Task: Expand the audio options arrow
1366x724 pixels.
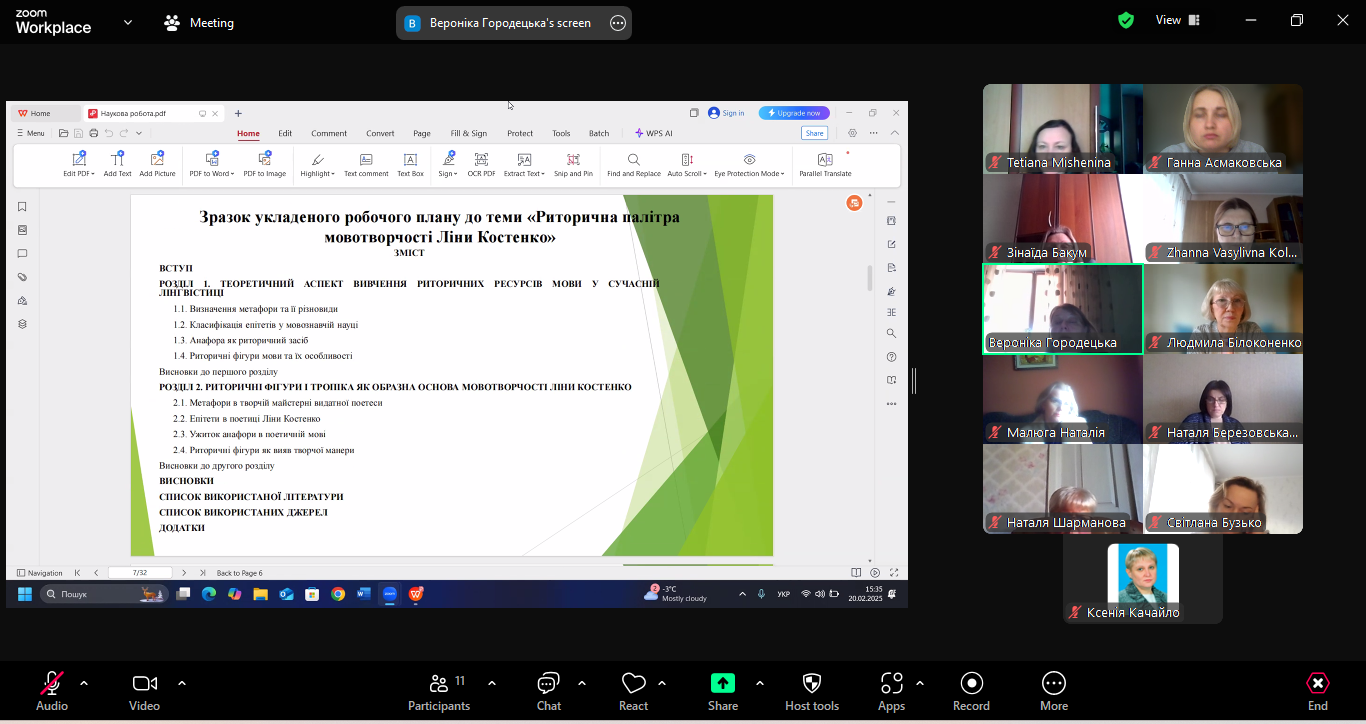Action: point(84,683)
